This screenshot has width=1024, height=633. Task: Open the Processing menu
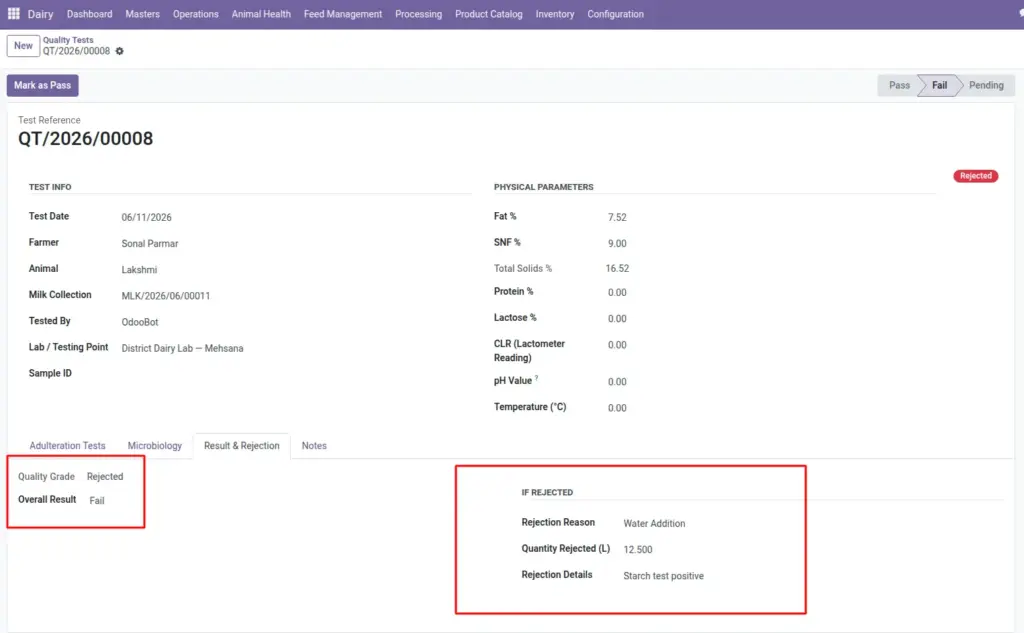[x=419, y=14]
